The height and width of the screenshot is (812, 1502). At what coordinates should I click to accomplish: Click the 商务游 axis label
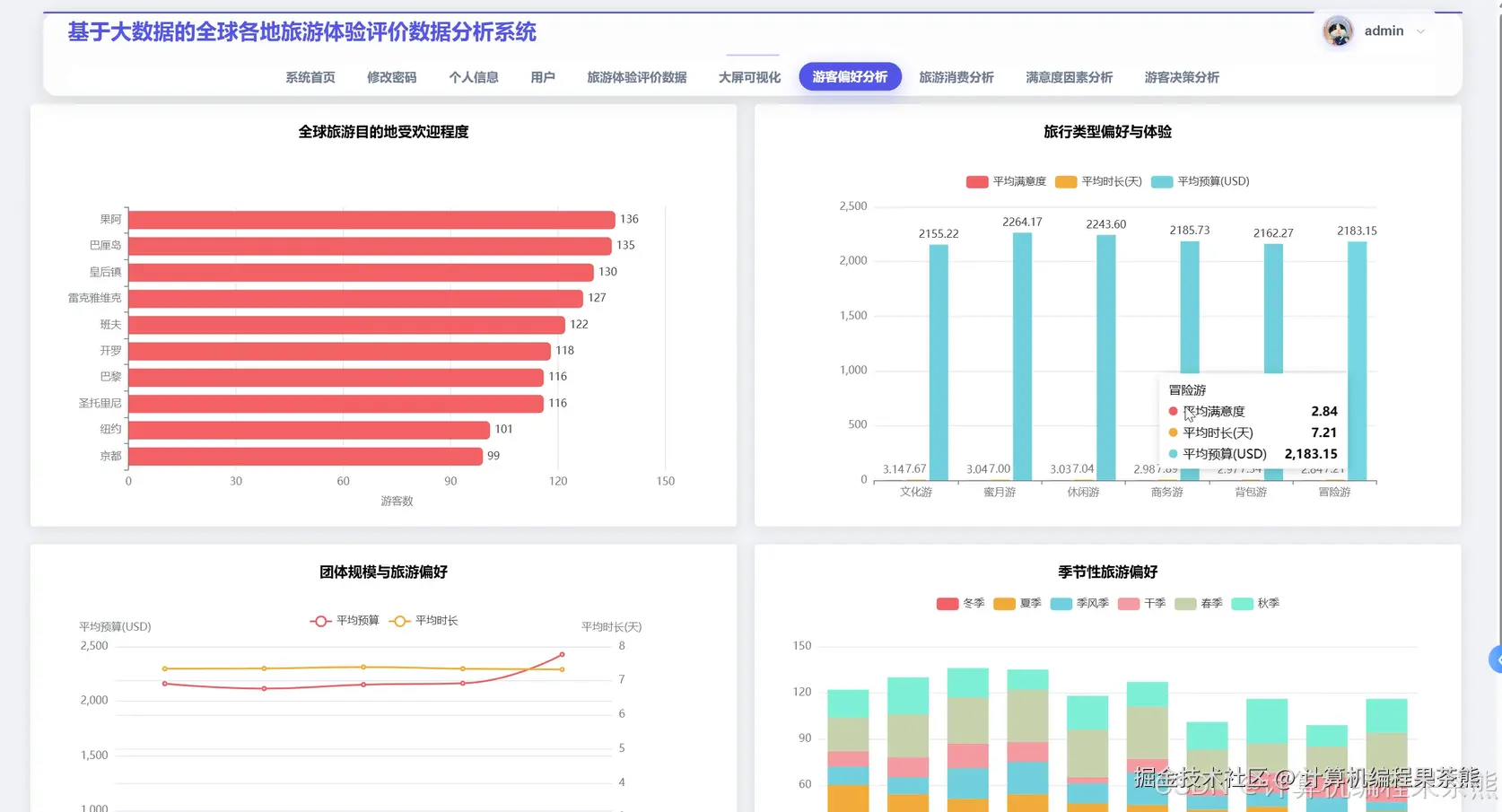click(1167, 493)
